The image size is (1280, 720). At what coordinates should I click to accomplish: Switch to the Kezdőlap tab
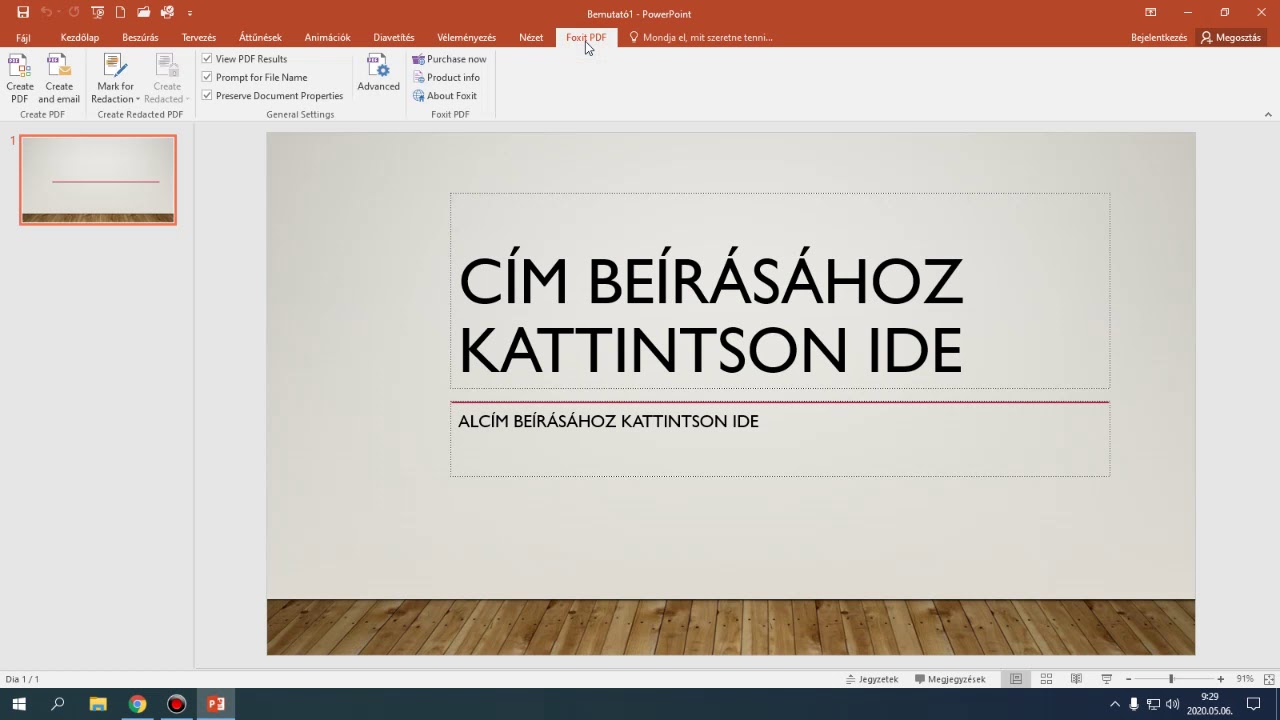click(x=80, y=38)
